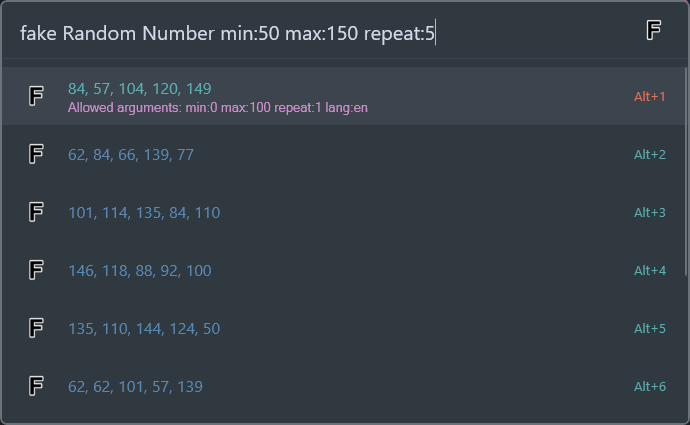Image resolution: width=690 pixels, height=425 pixels.
Task: Click in the fake Random Number query field
Action: [x=300, y=33]
